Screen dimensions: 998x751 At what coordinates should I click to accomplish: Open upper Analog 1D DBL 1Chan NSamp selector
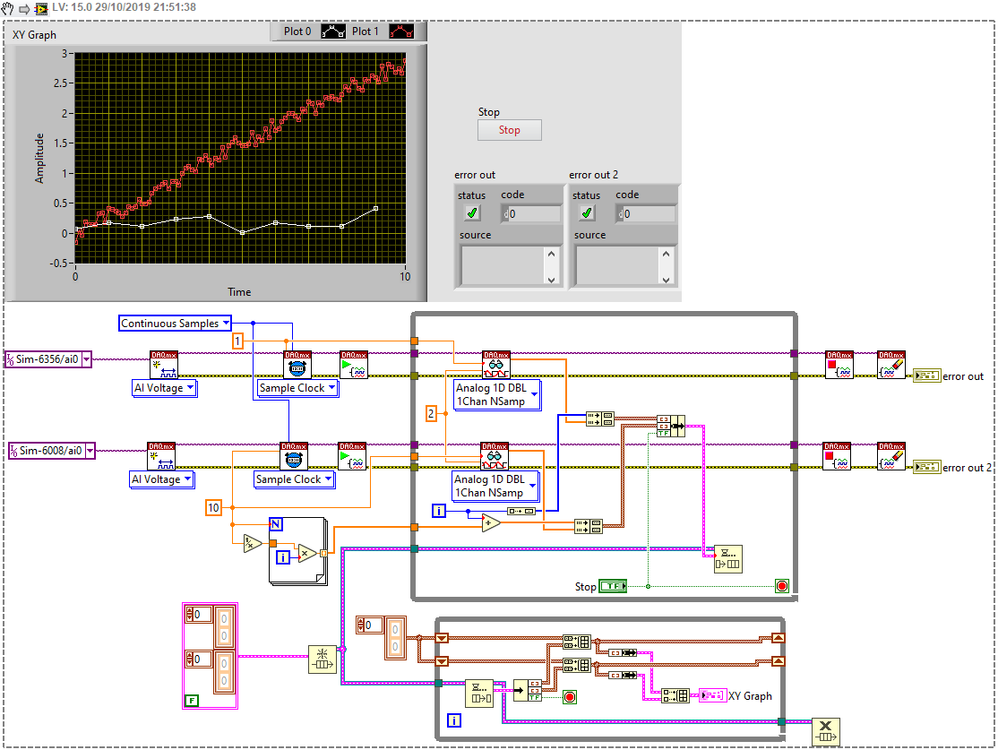coord(534,395)
